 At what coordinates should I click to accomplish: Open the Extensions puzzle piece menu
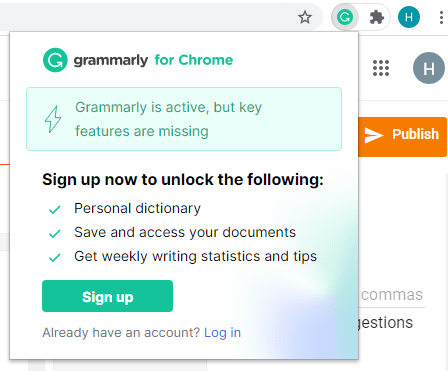pyautogui.click(x=377, y=17)
